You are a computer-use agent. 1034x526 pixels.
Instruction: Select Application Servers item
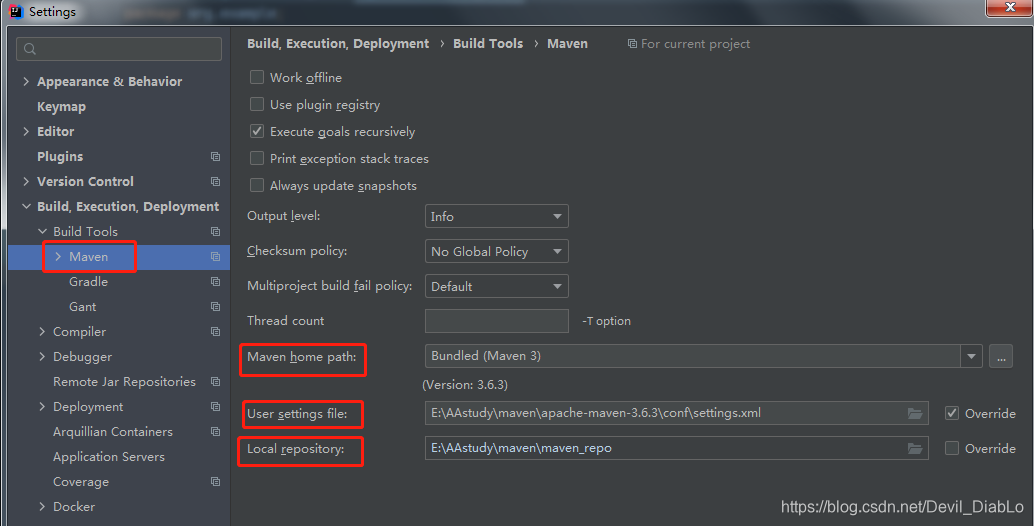coord(109,457)
